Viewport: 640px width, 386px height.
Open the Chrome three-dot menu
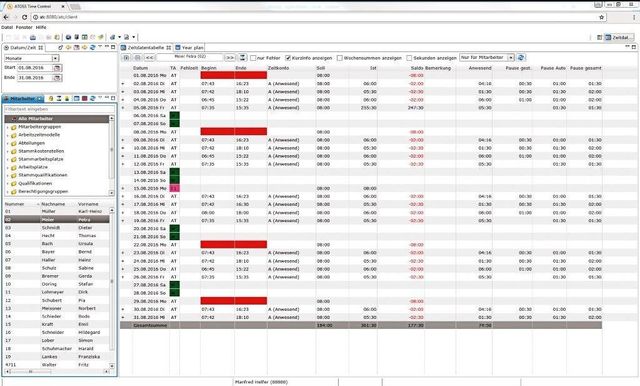point(634,17)
